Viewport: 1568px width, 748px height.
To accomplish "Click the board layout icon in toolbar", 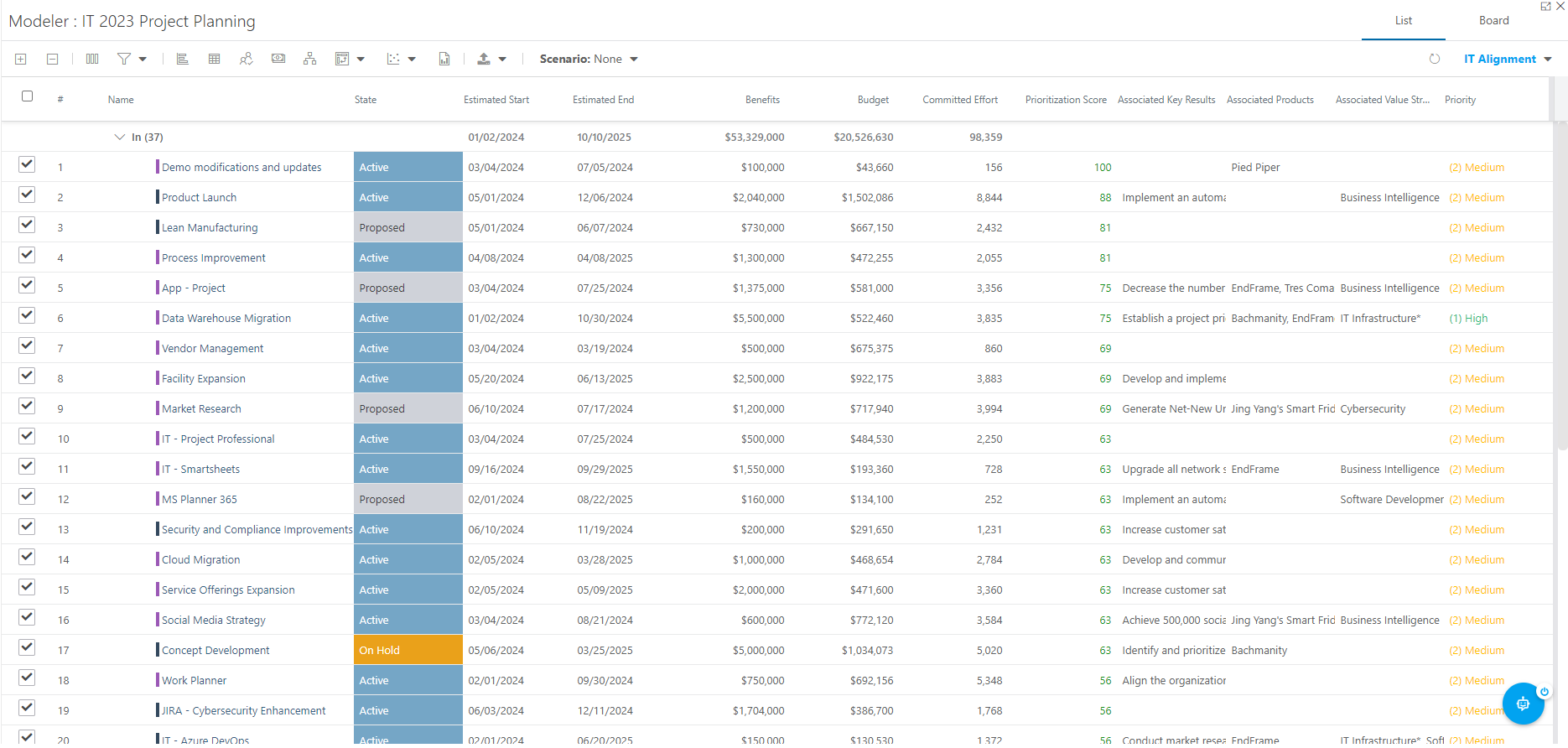I will click(x=342, y=59).
